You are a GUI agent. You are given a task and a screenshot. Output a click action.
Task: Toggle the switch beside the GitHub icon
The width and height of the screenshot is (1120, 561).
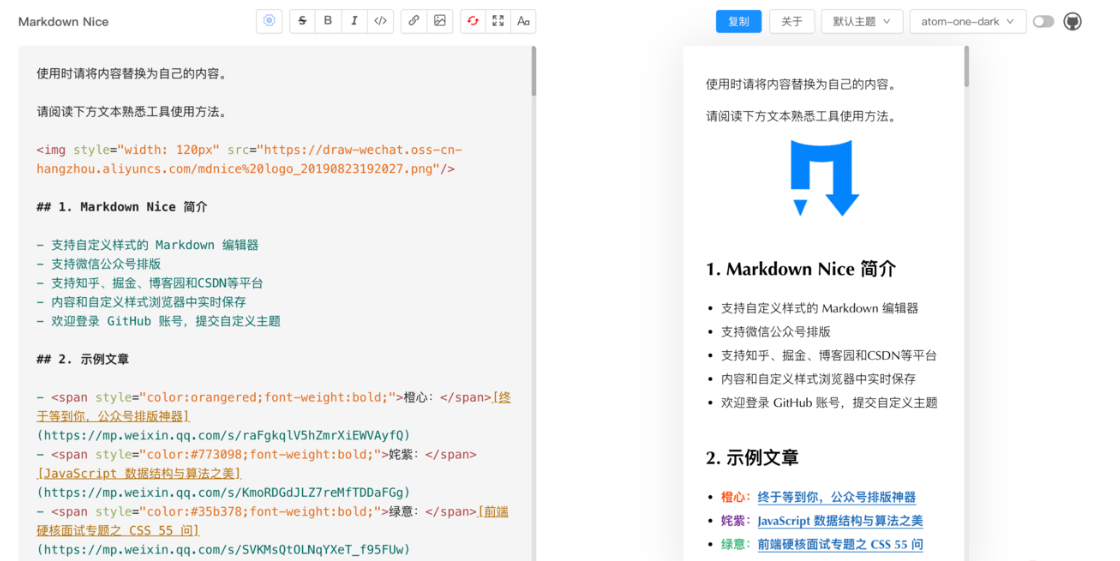[1043, 21]
